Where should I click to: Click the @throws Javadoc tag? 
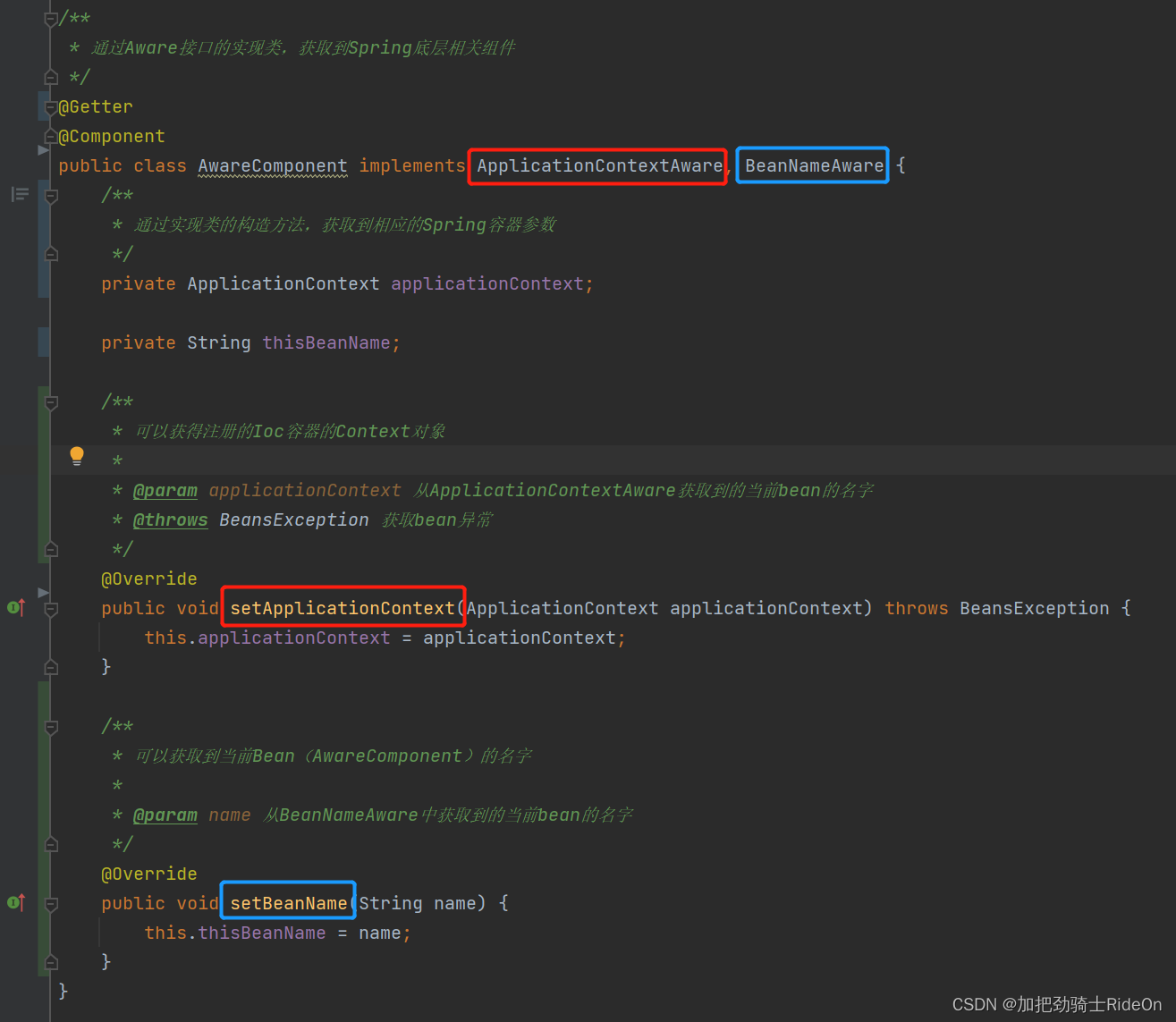pos(171,520)
